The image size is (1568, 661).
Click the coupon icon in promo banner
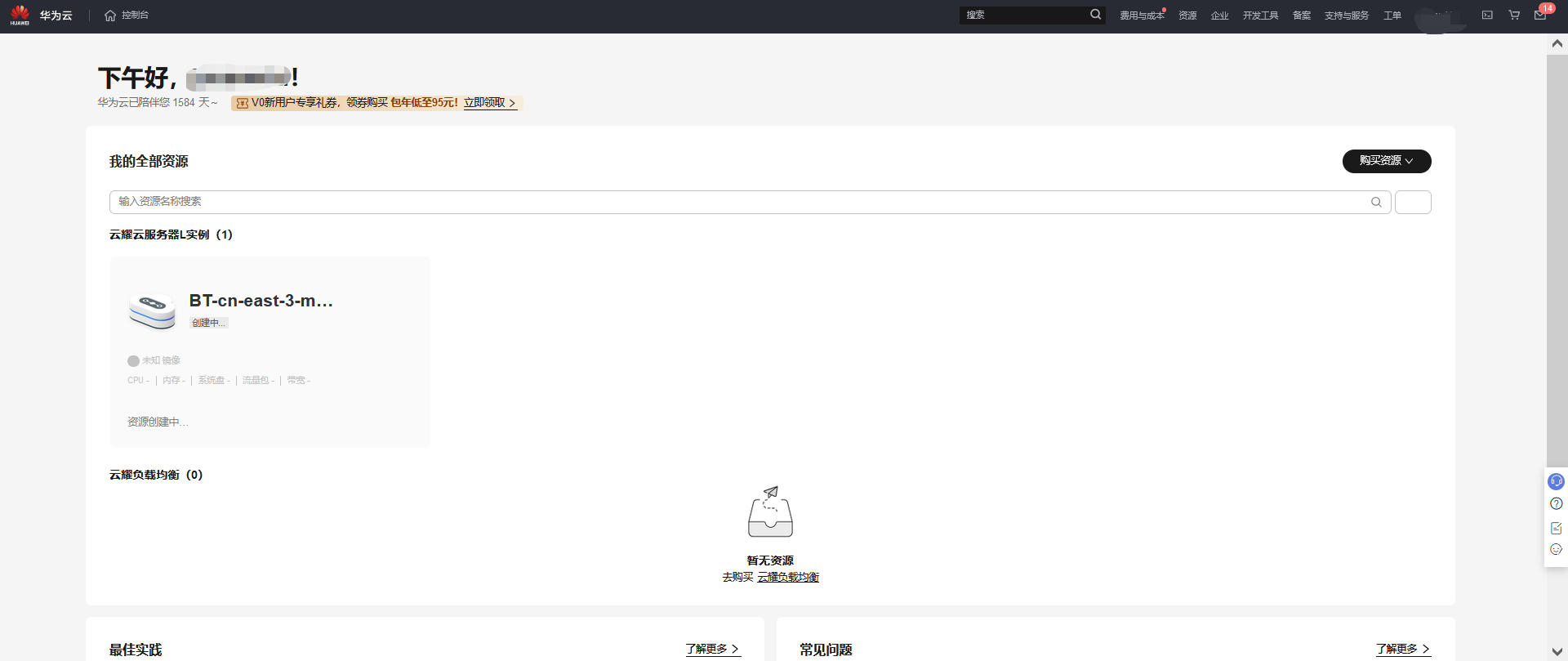pos(242,103)
